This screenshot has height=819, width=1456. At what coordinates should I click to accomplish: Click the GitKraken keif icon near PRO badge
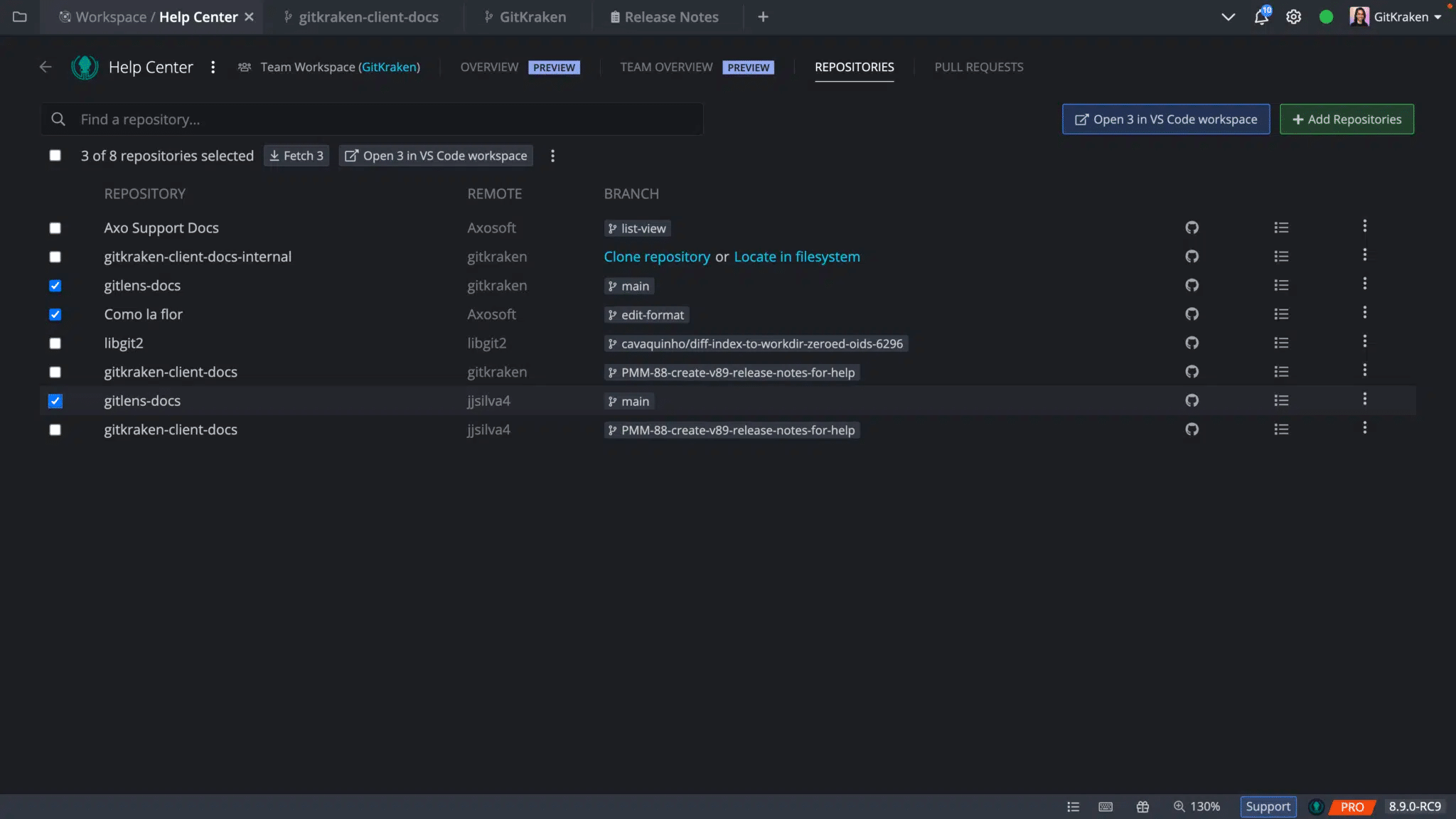(1316, 806)
